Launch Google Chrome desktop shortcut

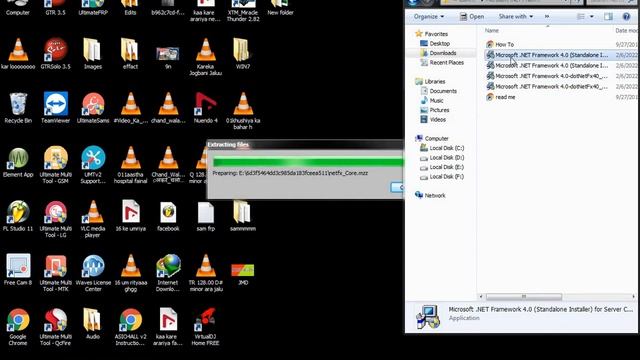click(18, 327)
